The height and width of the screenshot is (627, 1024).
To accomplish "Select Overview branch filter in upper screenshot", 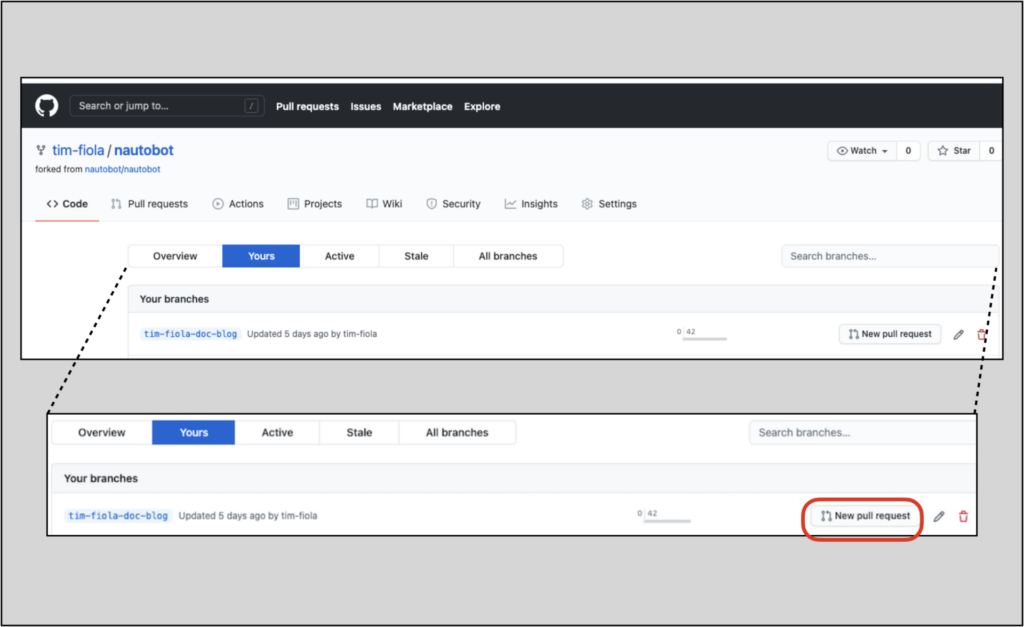I will 175,256.
